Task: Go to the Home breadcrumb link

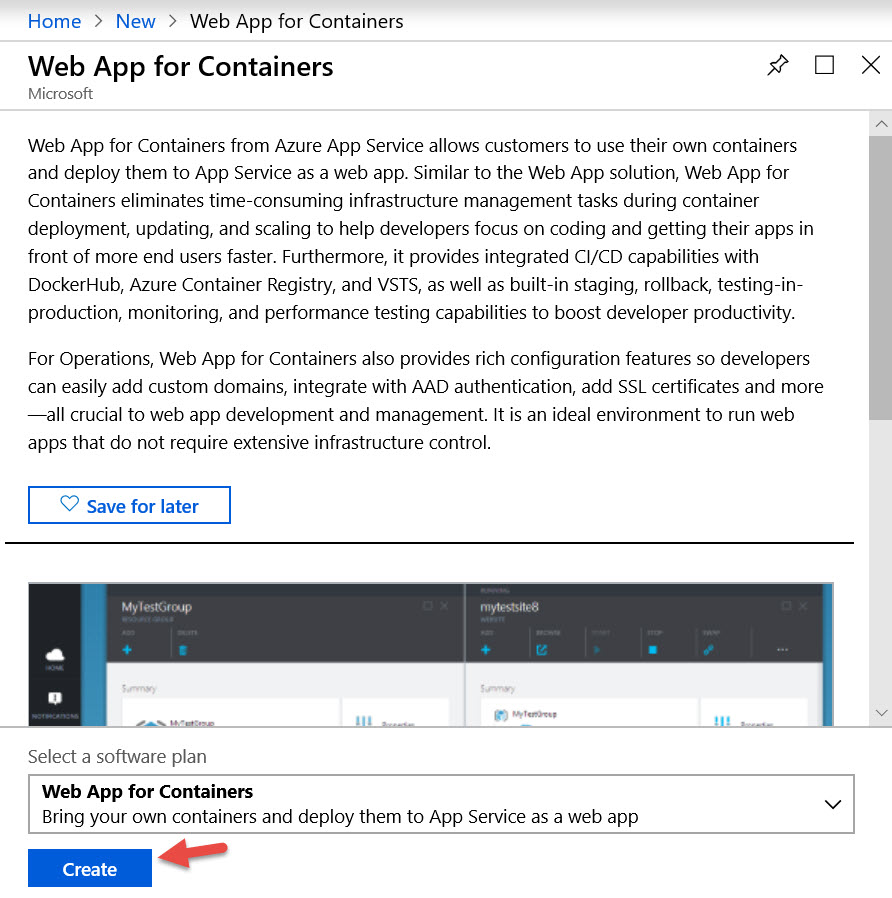Action: pyautogui.click(x=54, y=21)
